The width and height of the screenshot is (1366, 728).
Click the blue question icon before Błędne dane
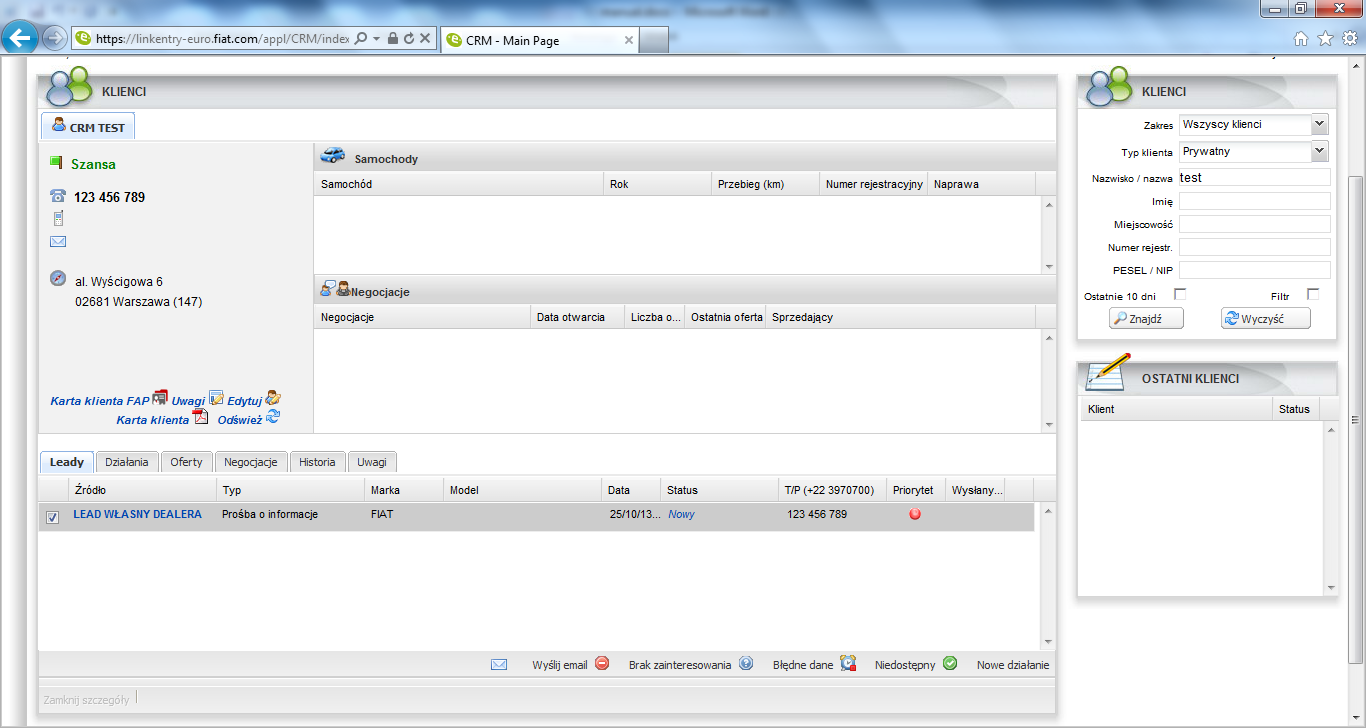coord(746,663)
